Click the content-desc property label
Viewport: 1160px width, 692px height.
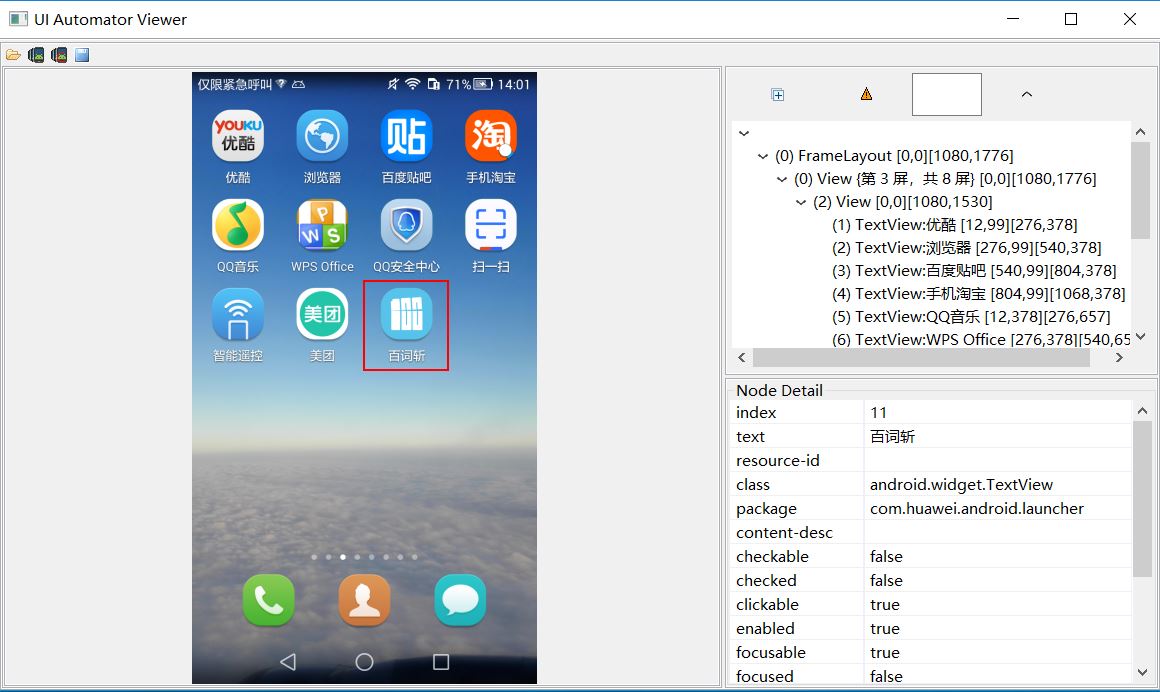(784, 532)
